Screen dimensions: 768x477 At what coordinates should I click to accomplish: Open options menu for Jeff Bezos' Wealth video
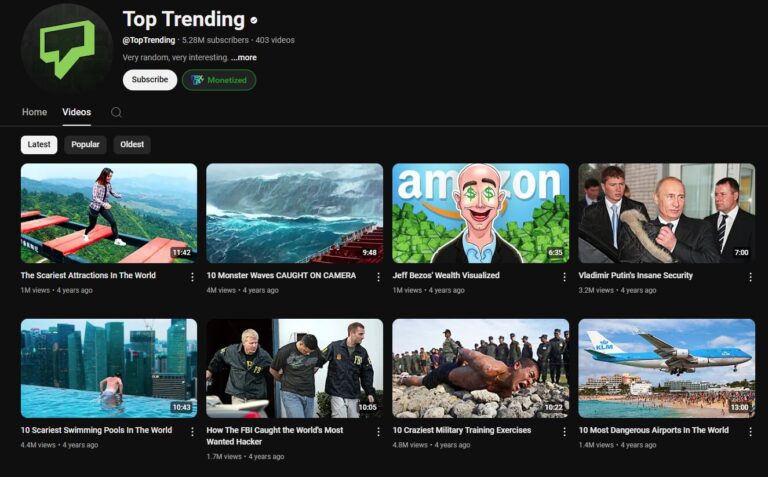(564, 277)
